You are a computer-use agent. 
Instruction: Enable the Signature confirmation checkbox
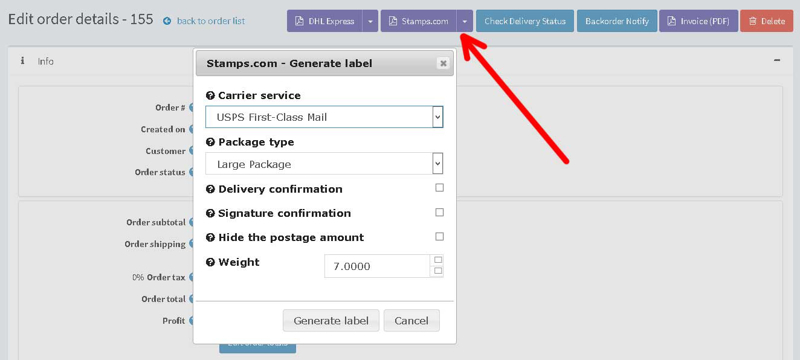(439, 212)
